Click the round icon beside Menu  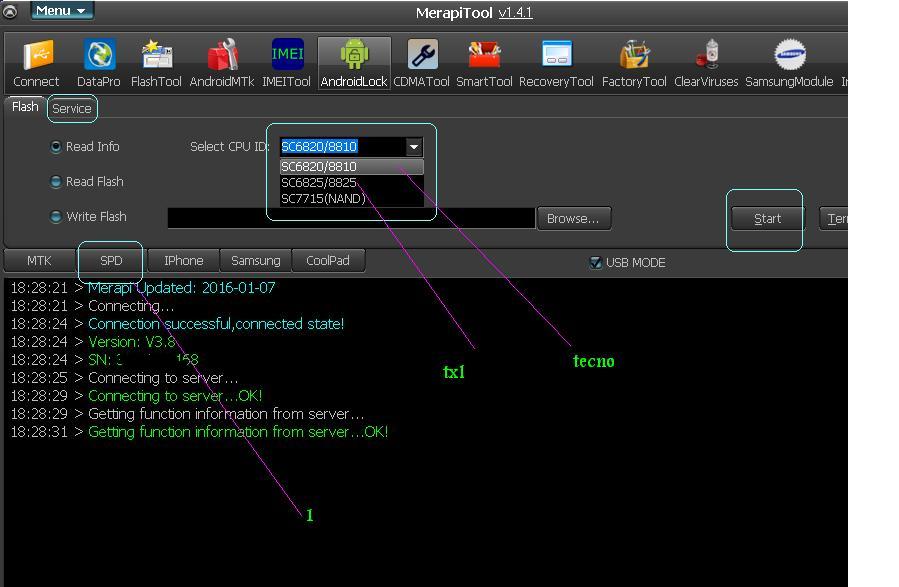click(x=10, y=11)
